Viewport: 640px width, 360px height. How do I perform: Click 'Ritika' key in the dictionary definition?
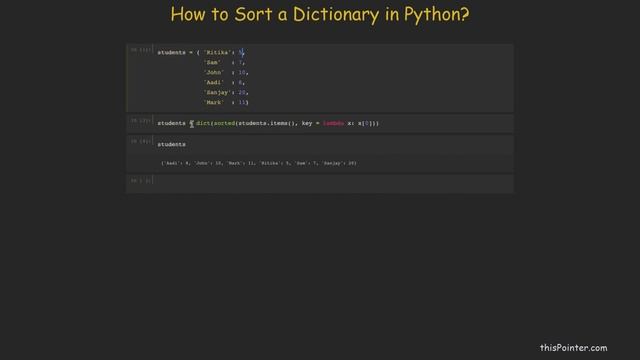point(217,53)
